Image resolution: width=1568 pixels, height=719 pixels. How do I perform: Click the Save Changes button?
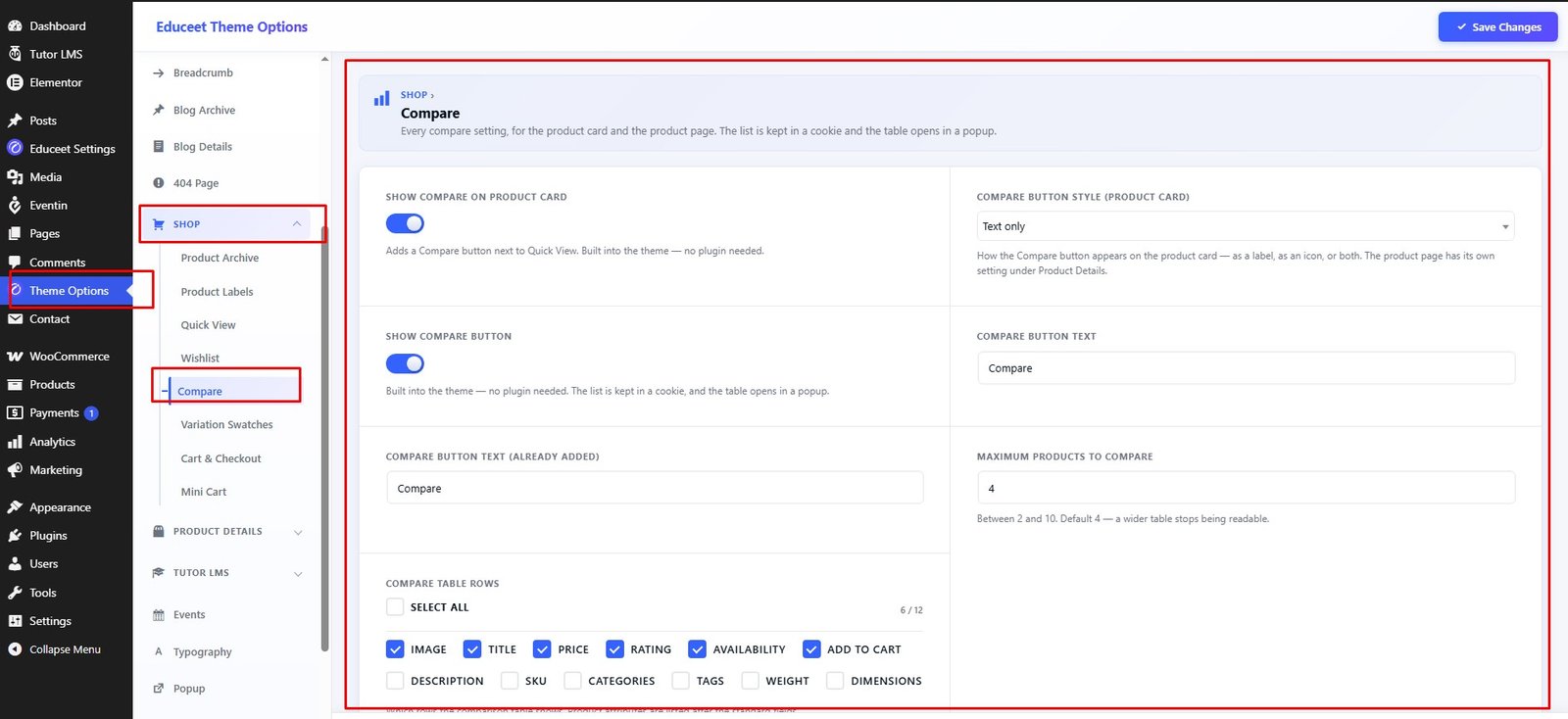click(x=1497, y=27)
